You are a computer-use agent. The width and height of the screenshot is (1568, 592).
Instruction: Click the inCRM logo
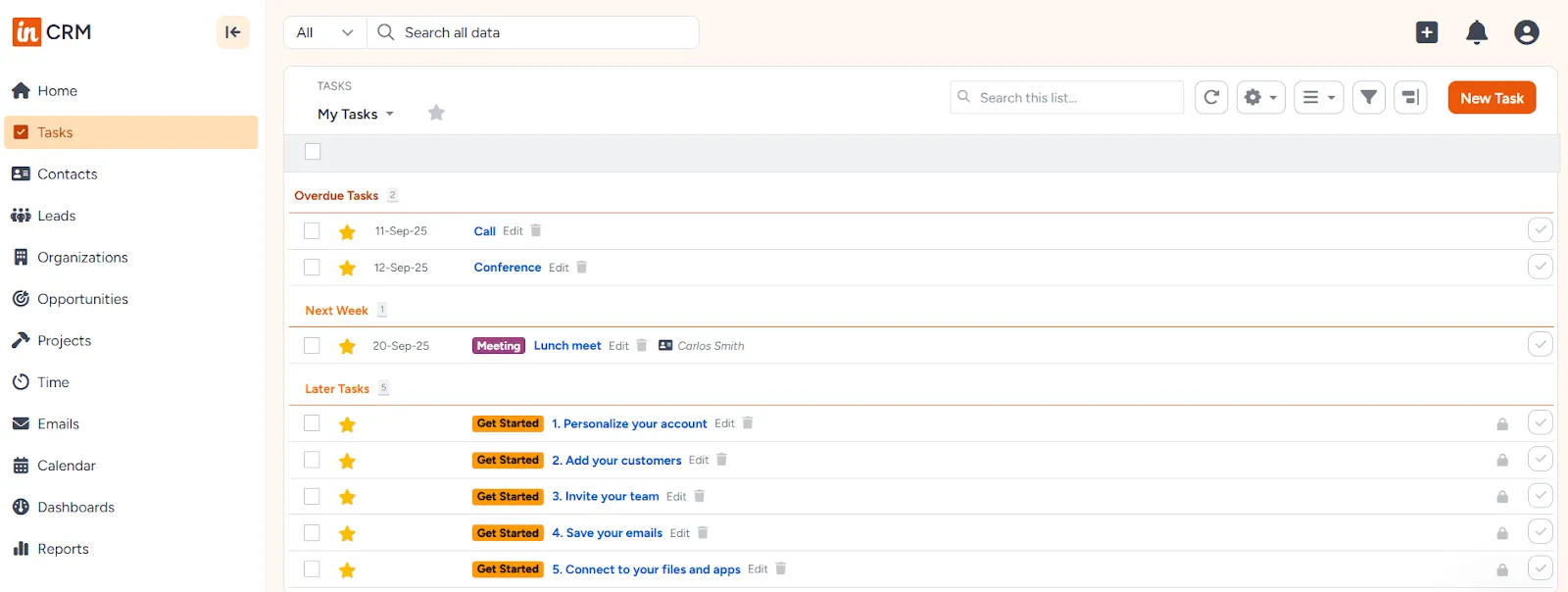tap(52, 32)
